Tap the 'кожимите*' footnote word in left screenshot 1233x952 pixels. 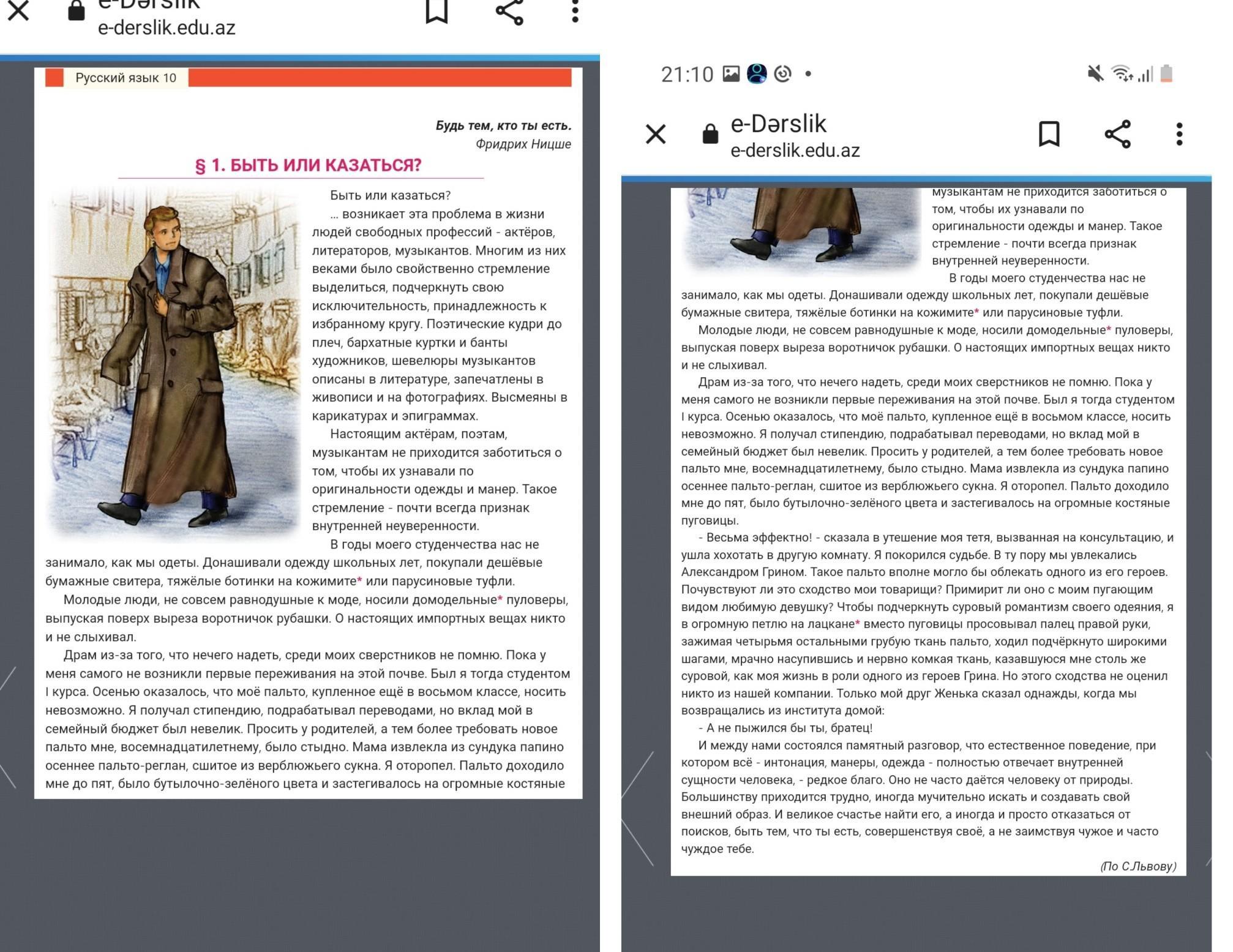coord(329,581)
